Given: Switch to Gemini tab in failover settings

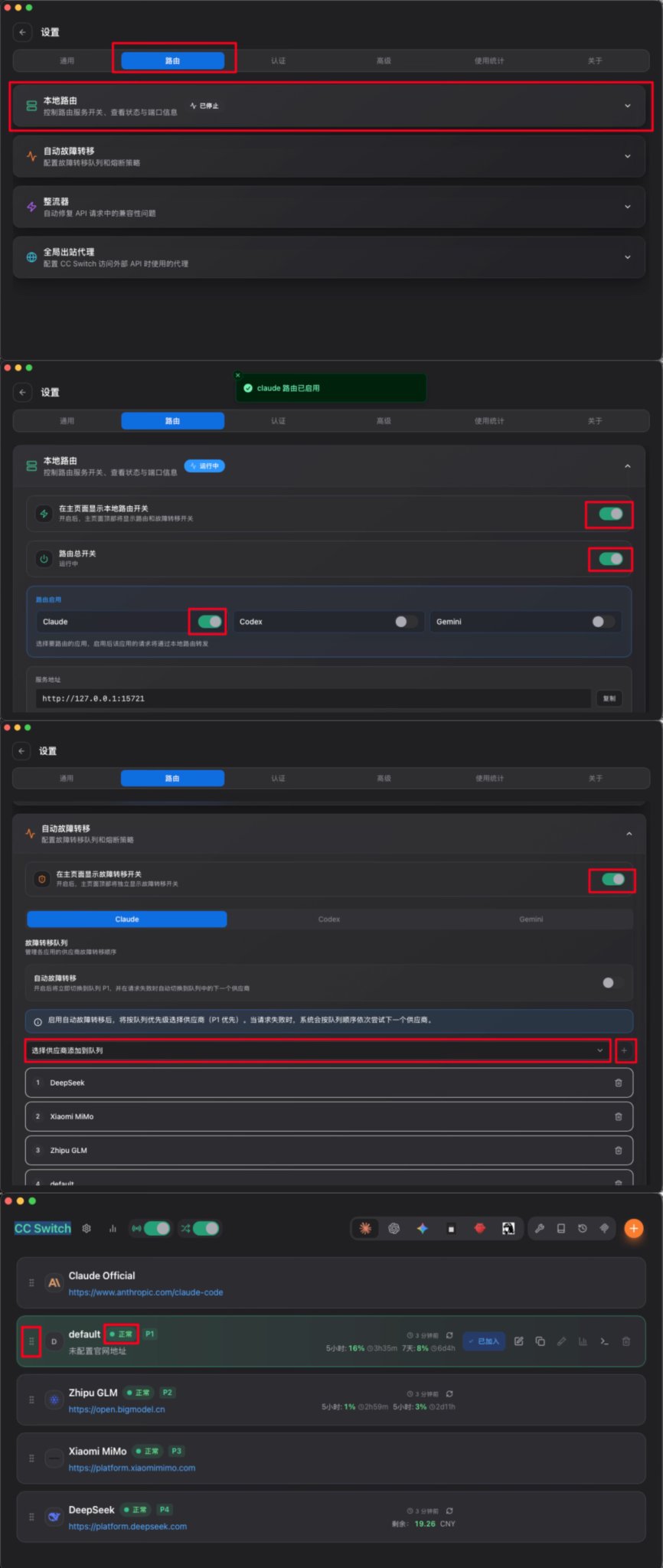Looking at the screenshot, I should click(x=531, y=919).
